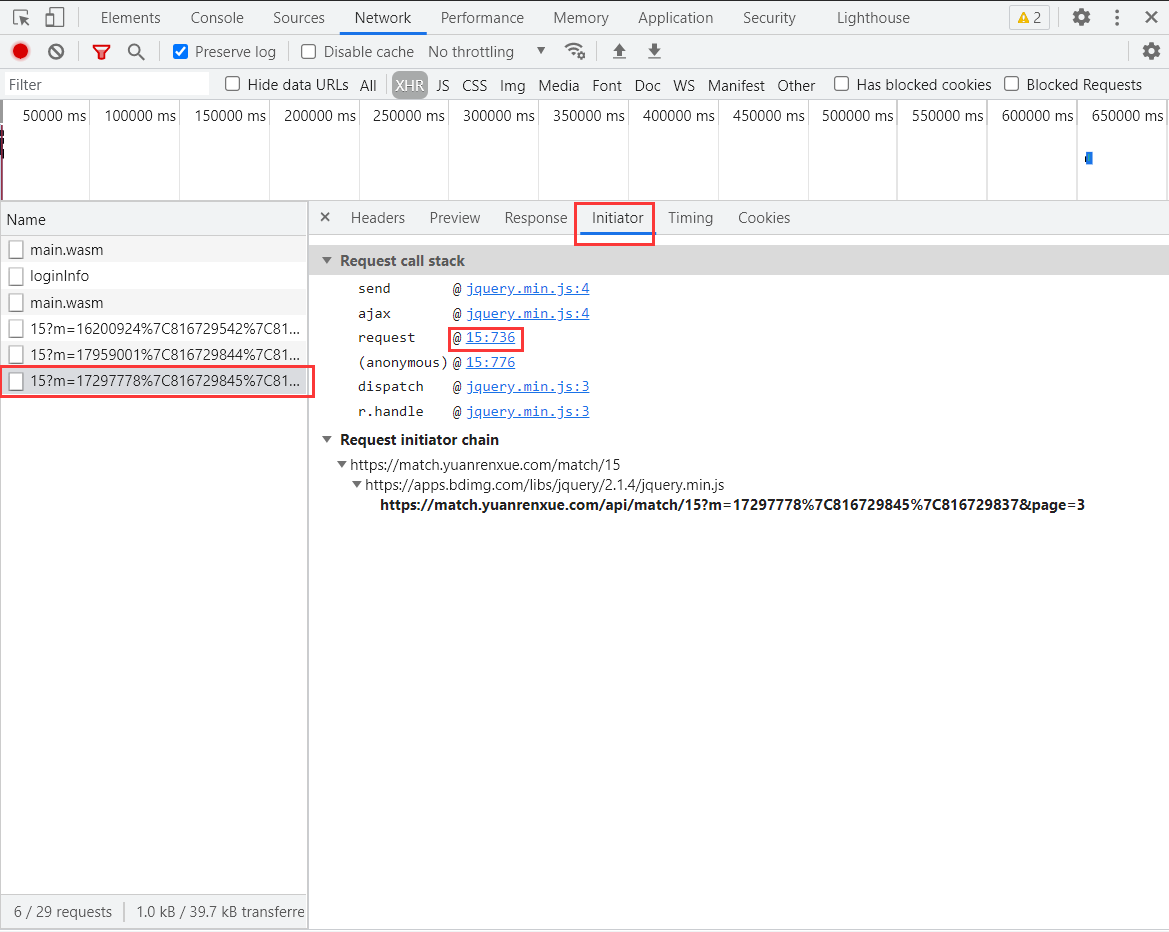Click the Filter text input field

[x=106, y=85]
